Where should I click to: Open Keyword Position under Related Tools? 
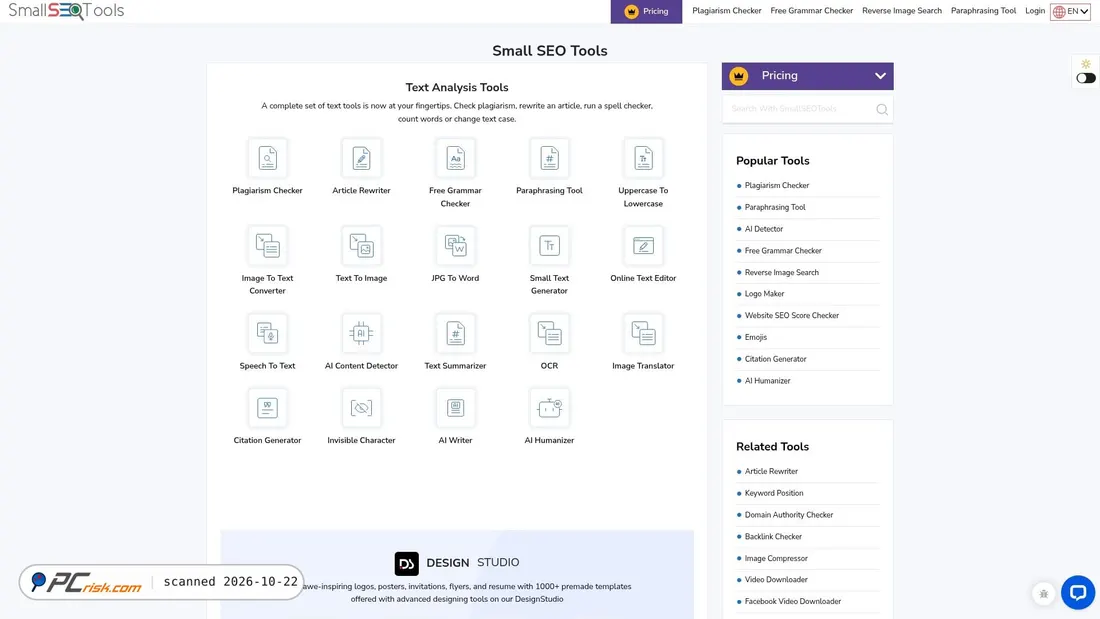pos(774,493)
